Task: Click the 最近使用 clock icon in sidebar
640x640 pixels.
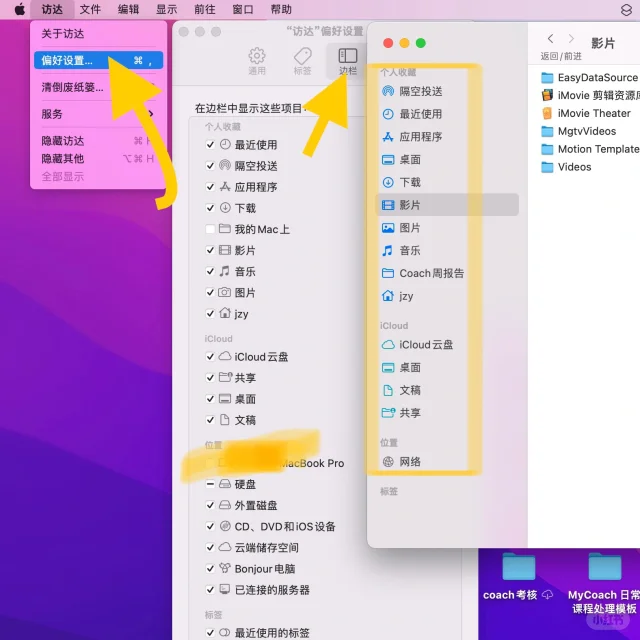Action: (x=388, y=114)
